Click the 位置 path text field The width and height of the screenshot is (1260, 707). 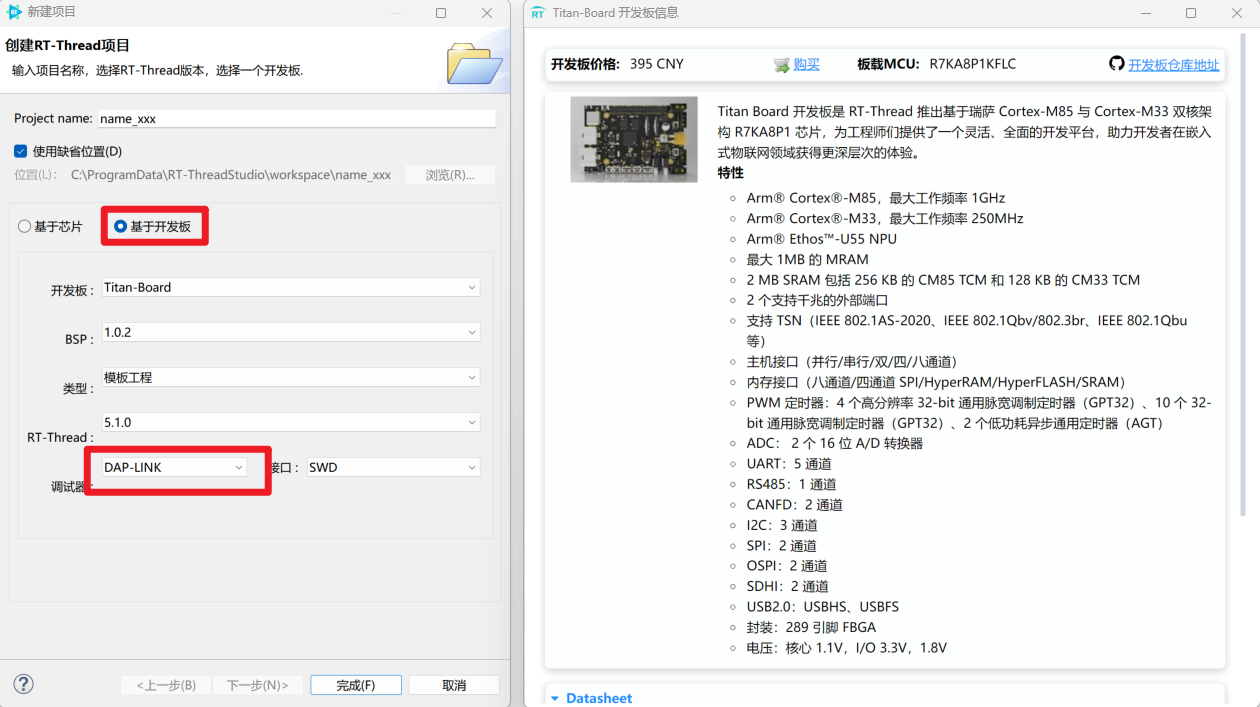coord(231,175)
